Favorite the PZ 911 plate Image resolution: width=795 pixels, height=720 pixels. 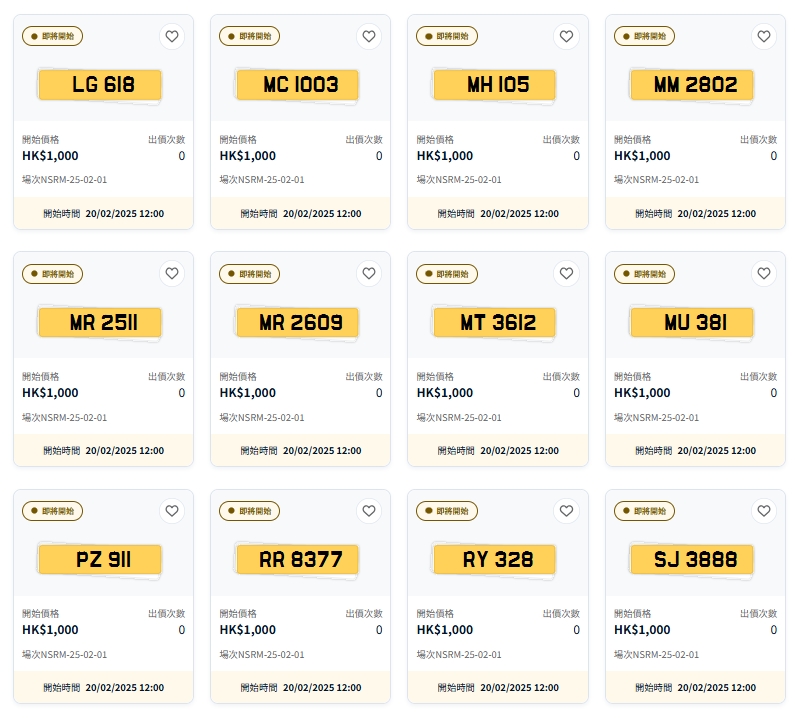pyautogui.click(x=172, y=510)
